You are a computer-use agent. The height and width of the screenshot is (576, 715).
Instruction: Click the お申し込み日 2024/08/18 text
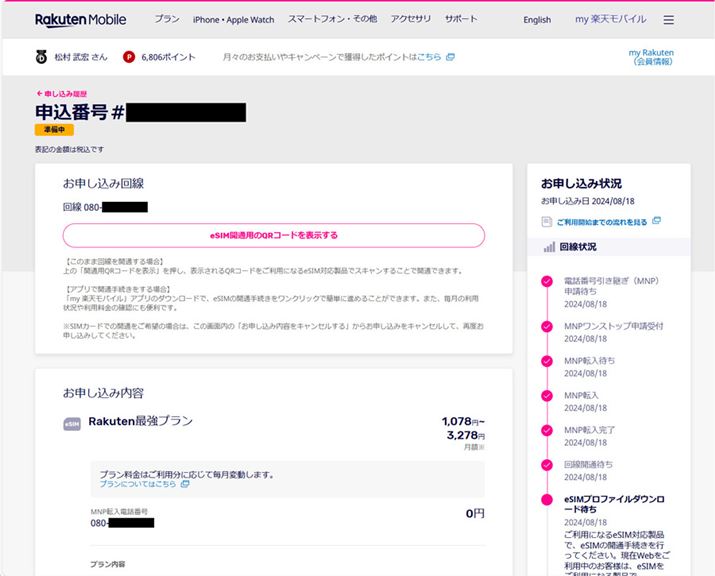pyautogui.click(x=588, y=201)
